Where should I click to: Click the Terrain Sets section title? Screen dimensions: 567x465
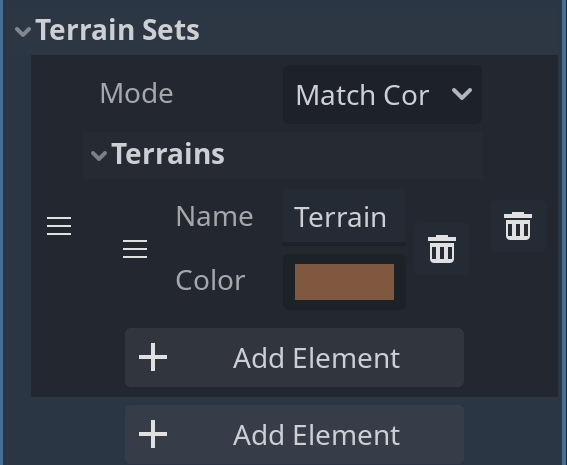(x=118, y=30)
